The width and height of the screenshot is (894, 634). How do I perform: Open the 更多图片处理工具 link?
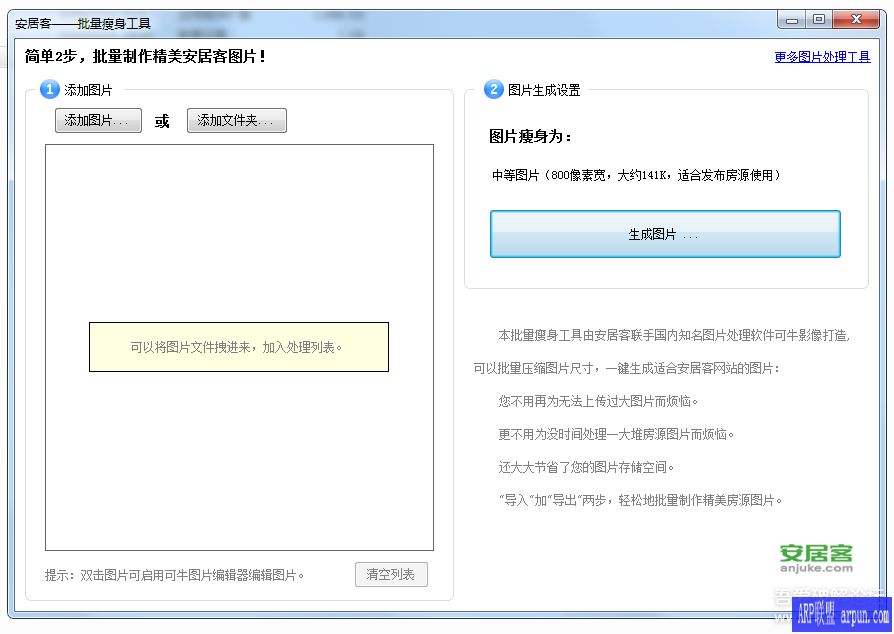click(822, 57)
